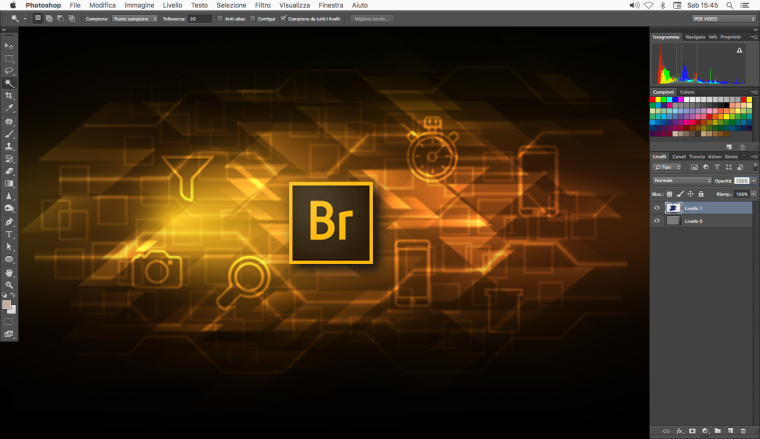Select the Path Selection tool
This screenshot has width=760, height=439.
[x=9, y=247]
